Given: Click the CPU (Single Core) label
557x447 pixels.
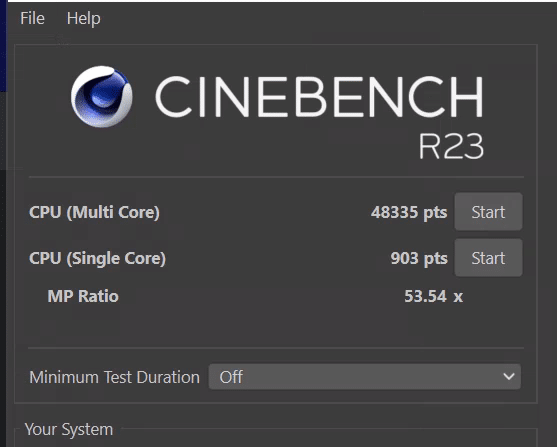Looking at the screenshot, I should click(97, 258).
